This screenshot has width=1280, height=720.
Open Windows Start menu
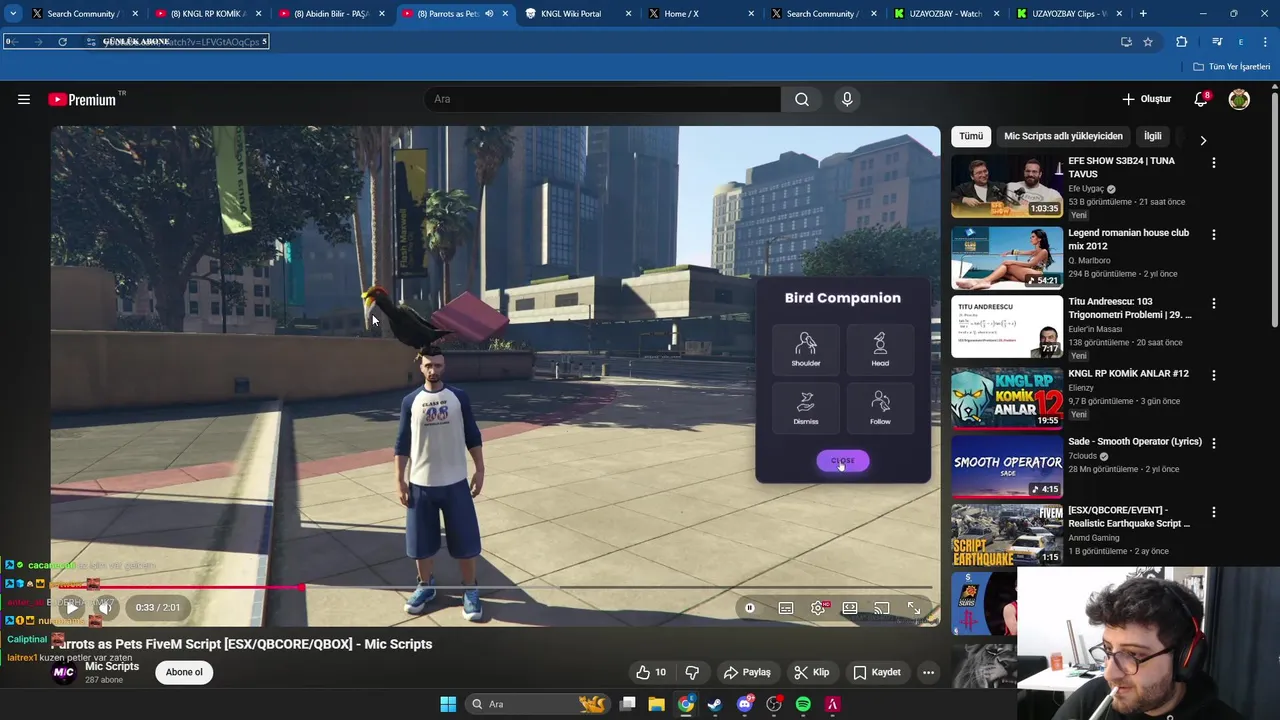pyautogui.click(x=448, y=704)
